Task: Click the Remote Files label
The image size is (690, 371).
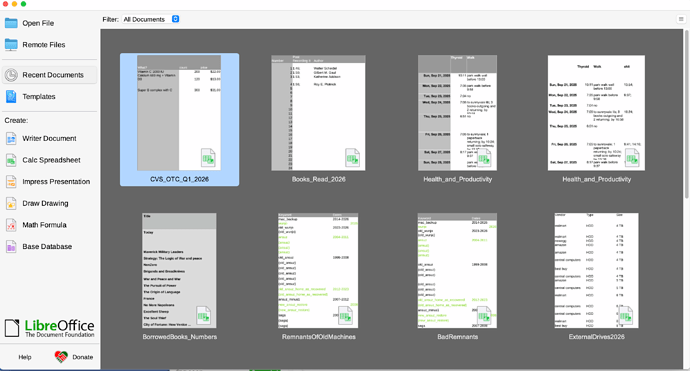Action: 44,44
